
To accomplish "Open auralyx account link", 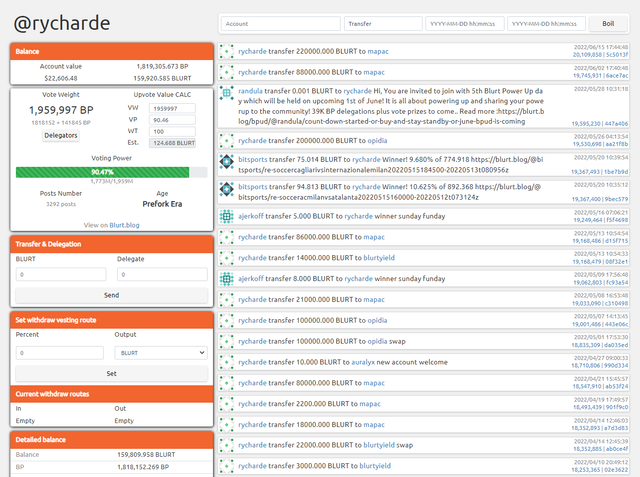I will click(363, 362).
